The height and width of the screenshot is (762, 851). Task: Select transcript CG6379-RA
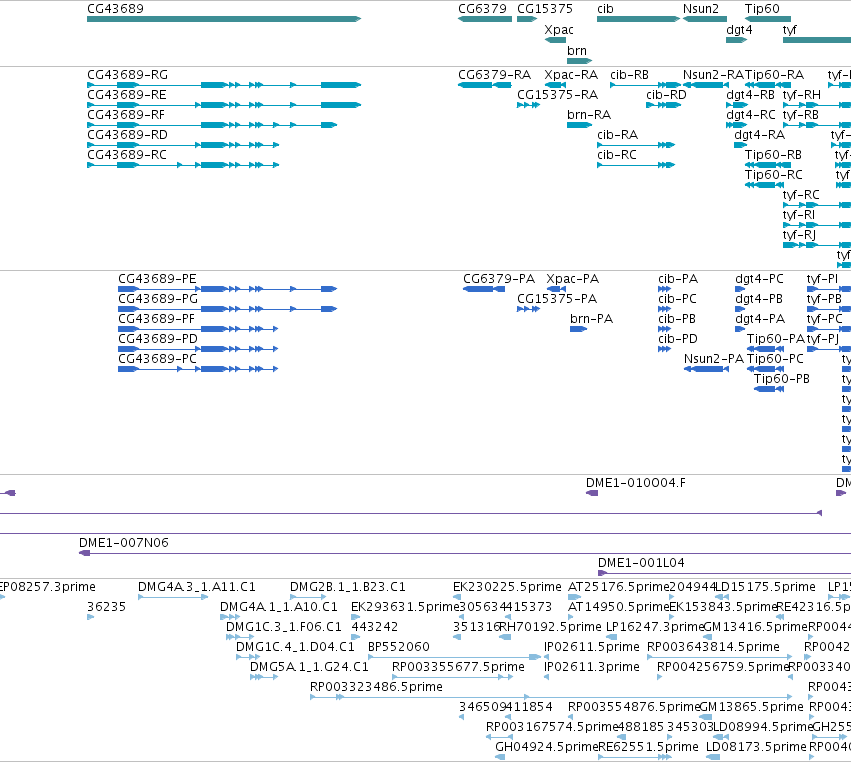pos(485,85)
